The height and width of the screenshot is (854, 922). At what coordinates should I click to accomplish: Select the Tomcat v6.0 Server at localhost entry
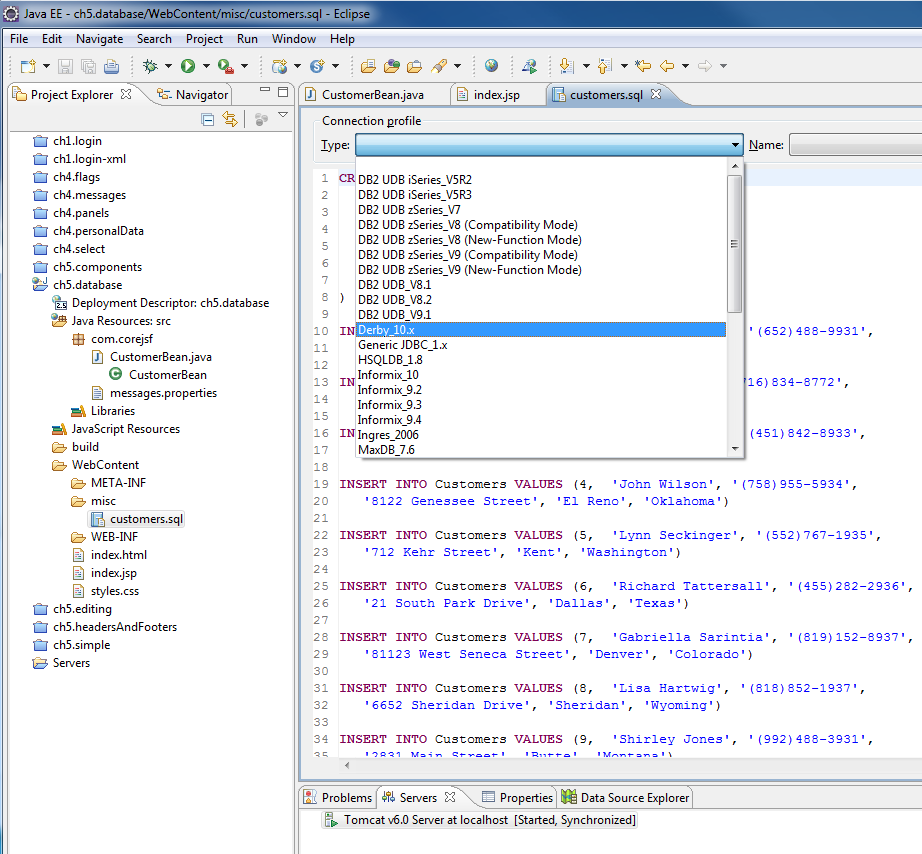(480, 820)
